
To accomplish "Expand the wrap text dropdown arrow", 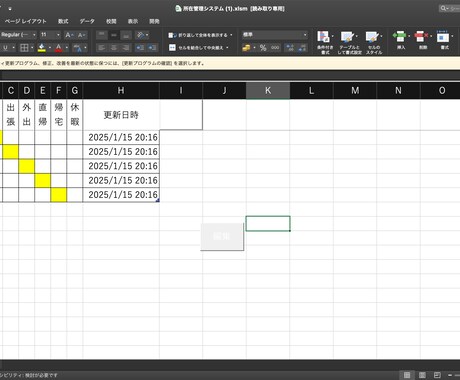I will [231, 35].
